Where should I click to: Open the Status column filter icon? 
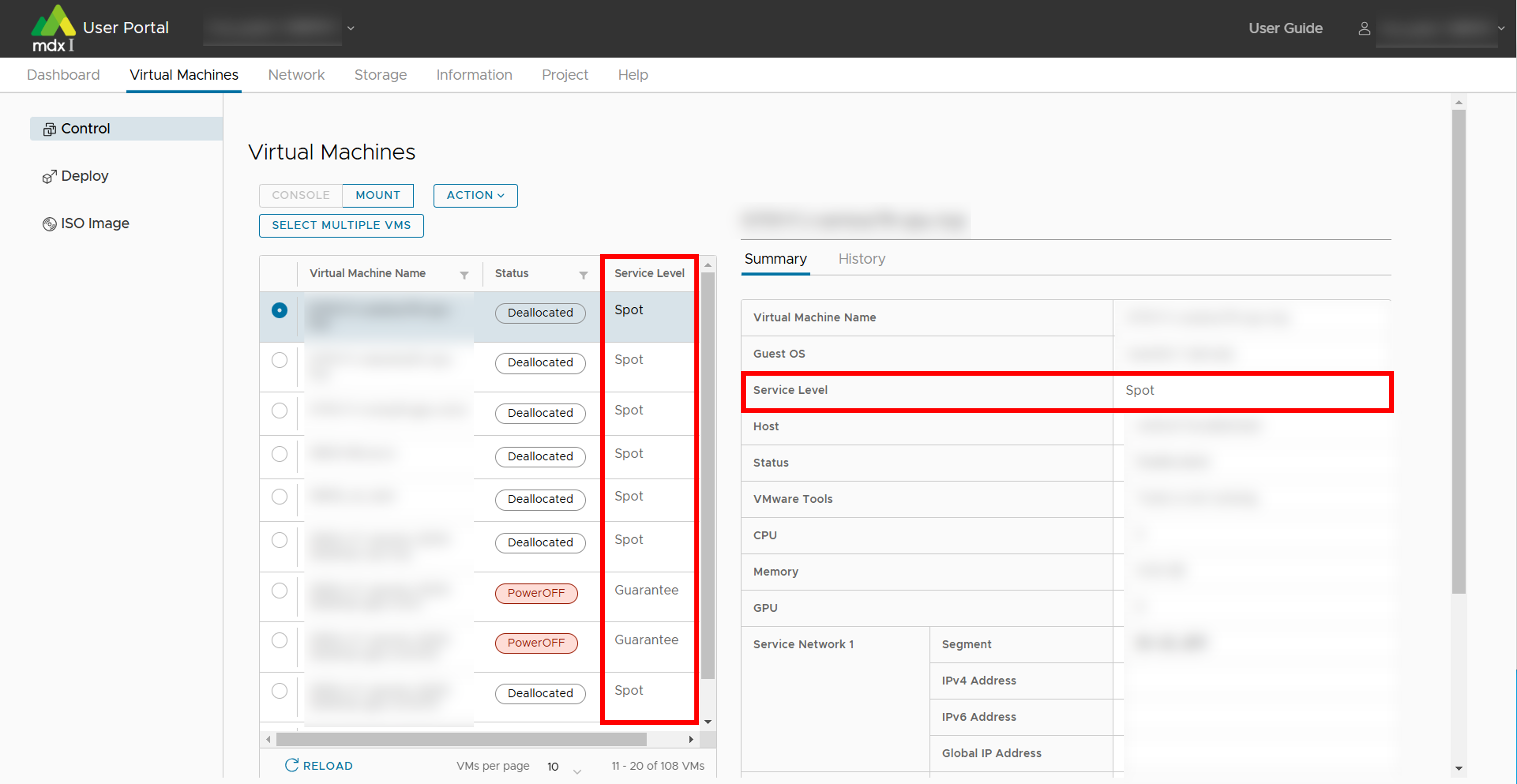[x=583, y=275]
